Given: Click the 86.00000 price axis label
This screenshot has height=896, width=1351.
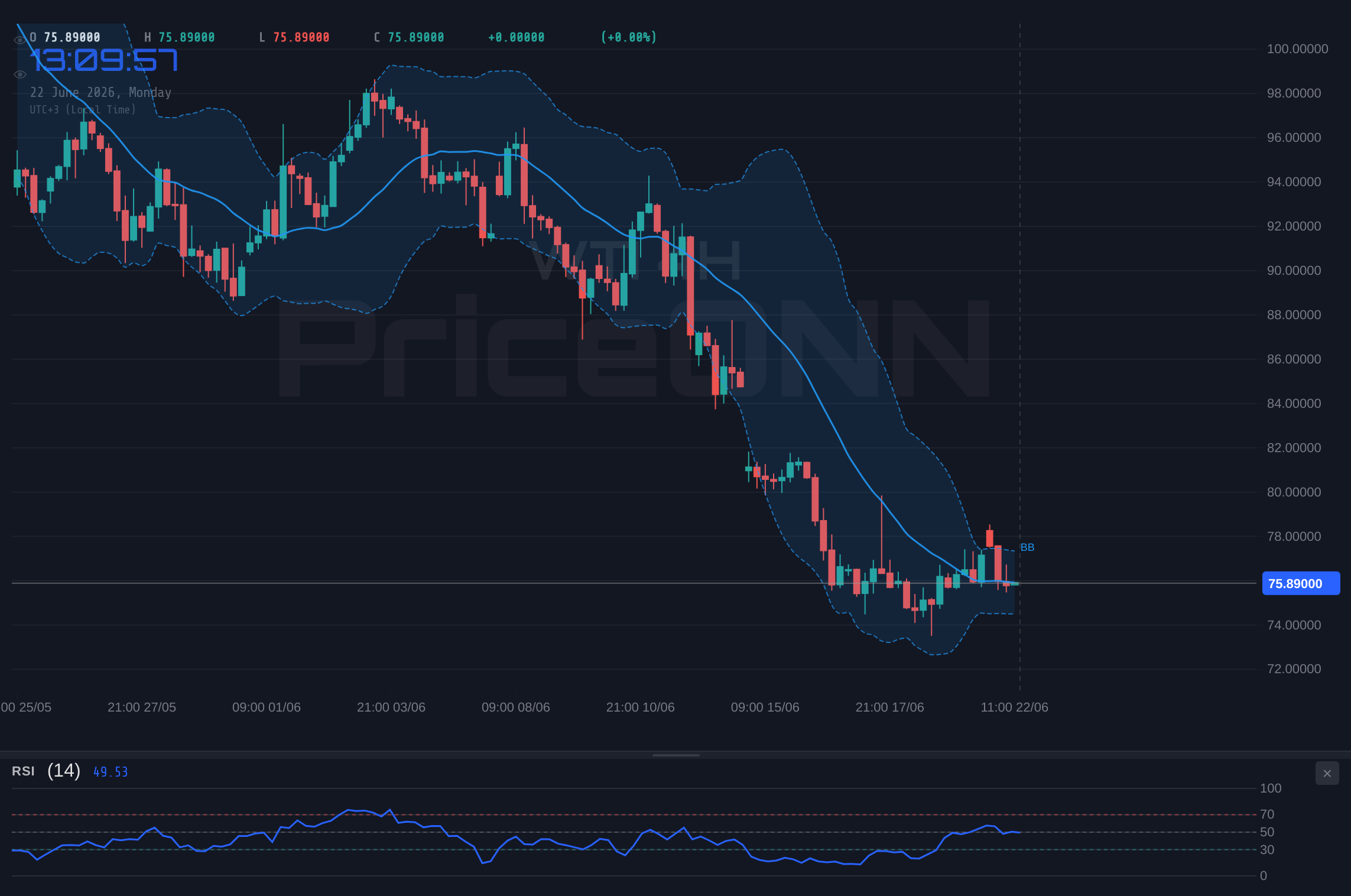Looking at the screenshot, I should [x=1294, y=359].
